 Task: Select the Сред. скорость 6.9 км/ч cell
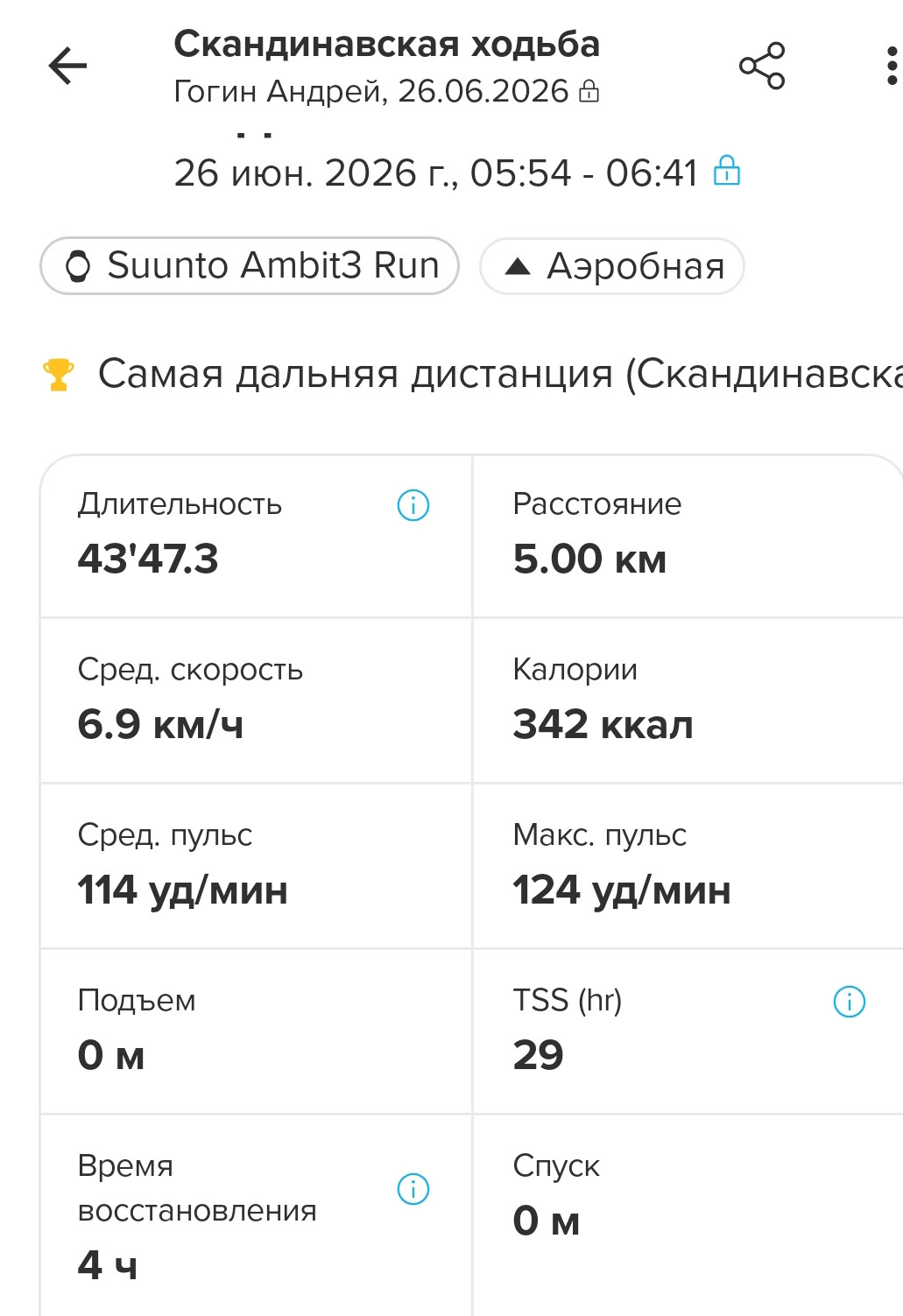(256, 700)
